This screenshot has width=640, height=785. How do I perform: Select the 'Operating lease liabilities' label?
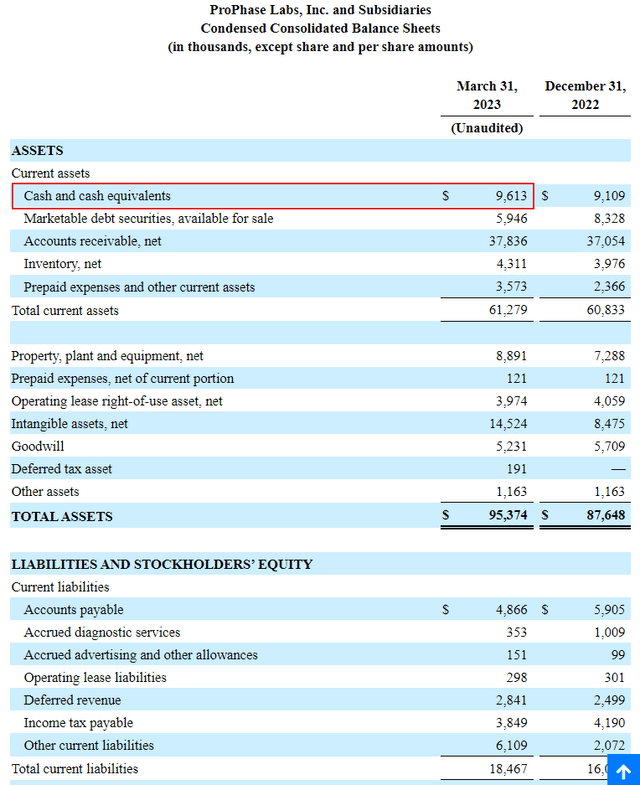click(x=95, y=678)
